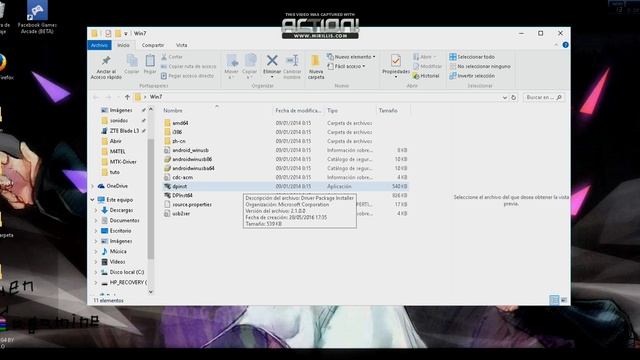This screenshot has height=360, width=640.
Task: Select the androidwinusb86 catalog file
Action: coord(192,159)
